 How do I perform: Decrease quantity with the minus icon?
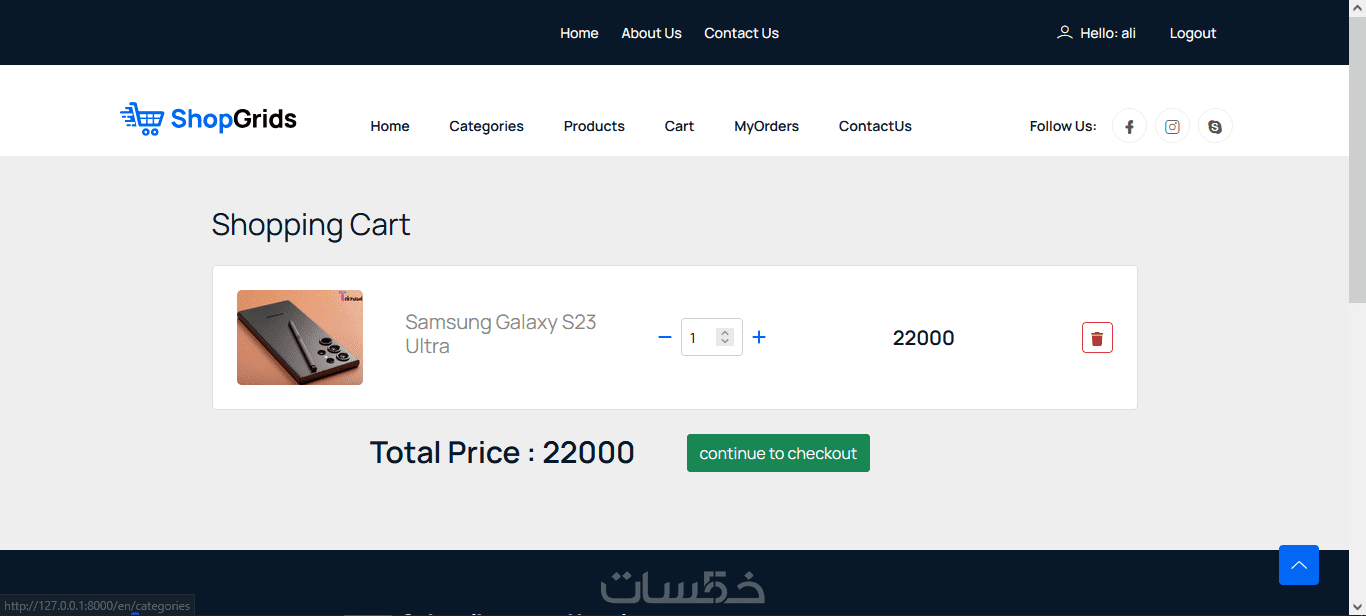[x=665, y=338]
